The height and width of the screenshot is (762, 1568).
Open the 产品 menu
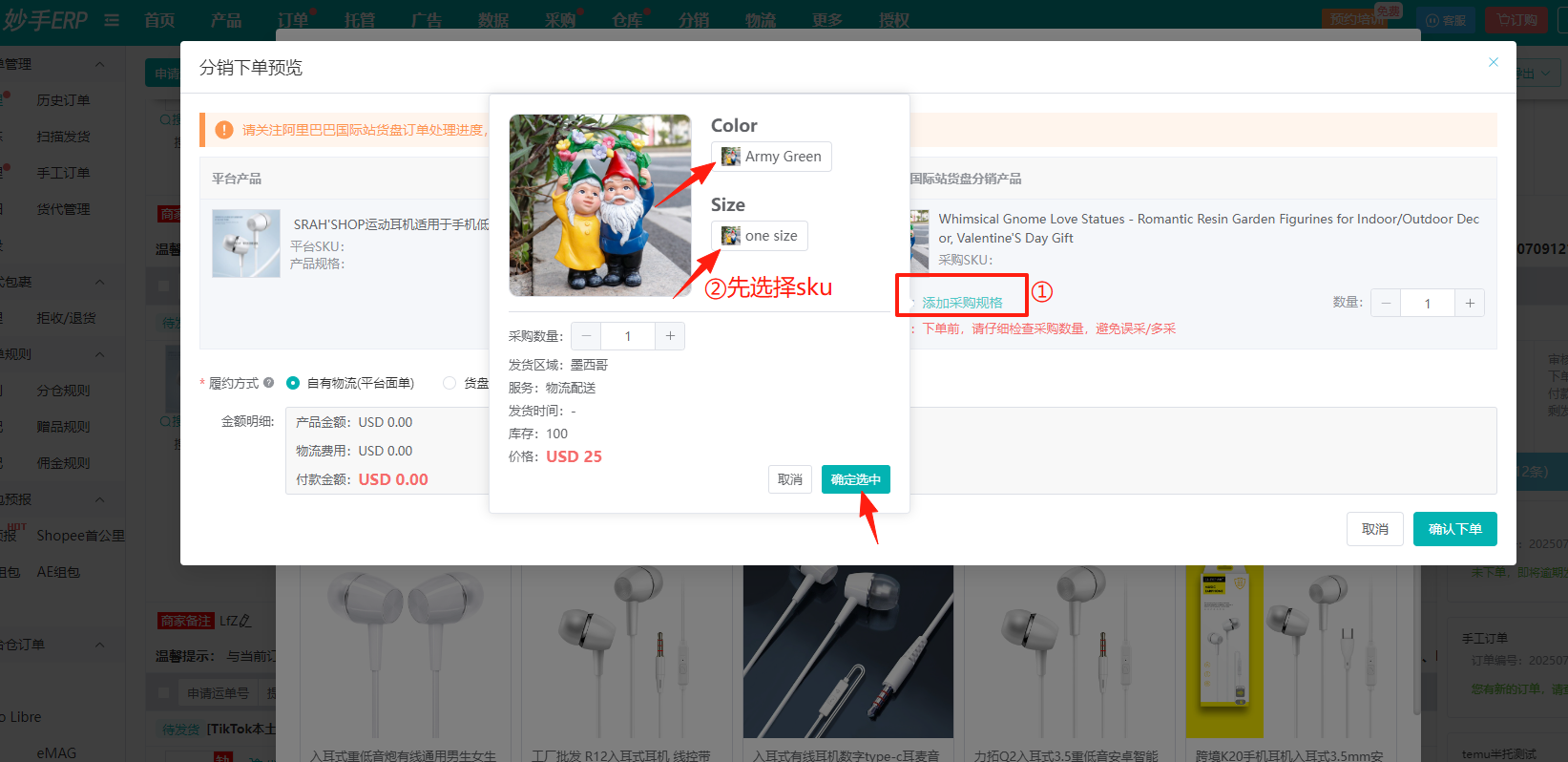pyautogui.click(x=226, y=20)
